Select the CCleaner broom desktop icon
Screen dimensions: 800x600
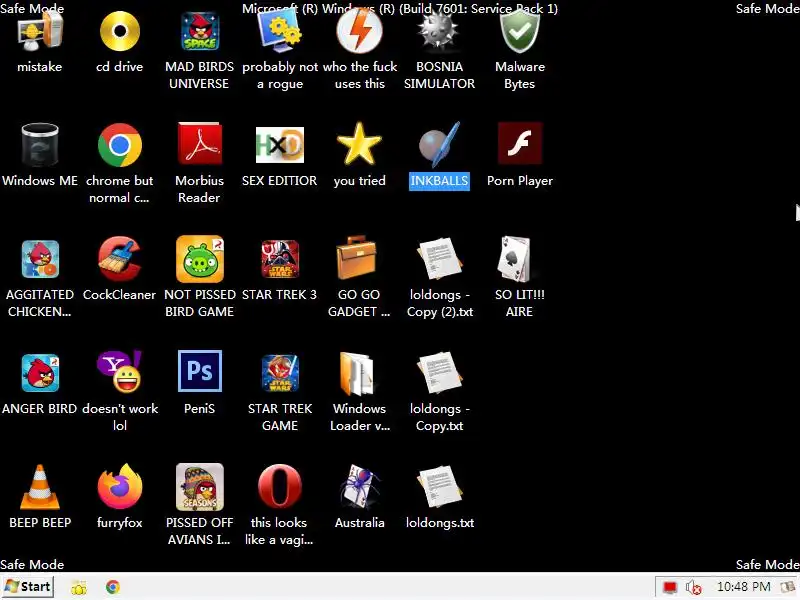pos(119,258)
